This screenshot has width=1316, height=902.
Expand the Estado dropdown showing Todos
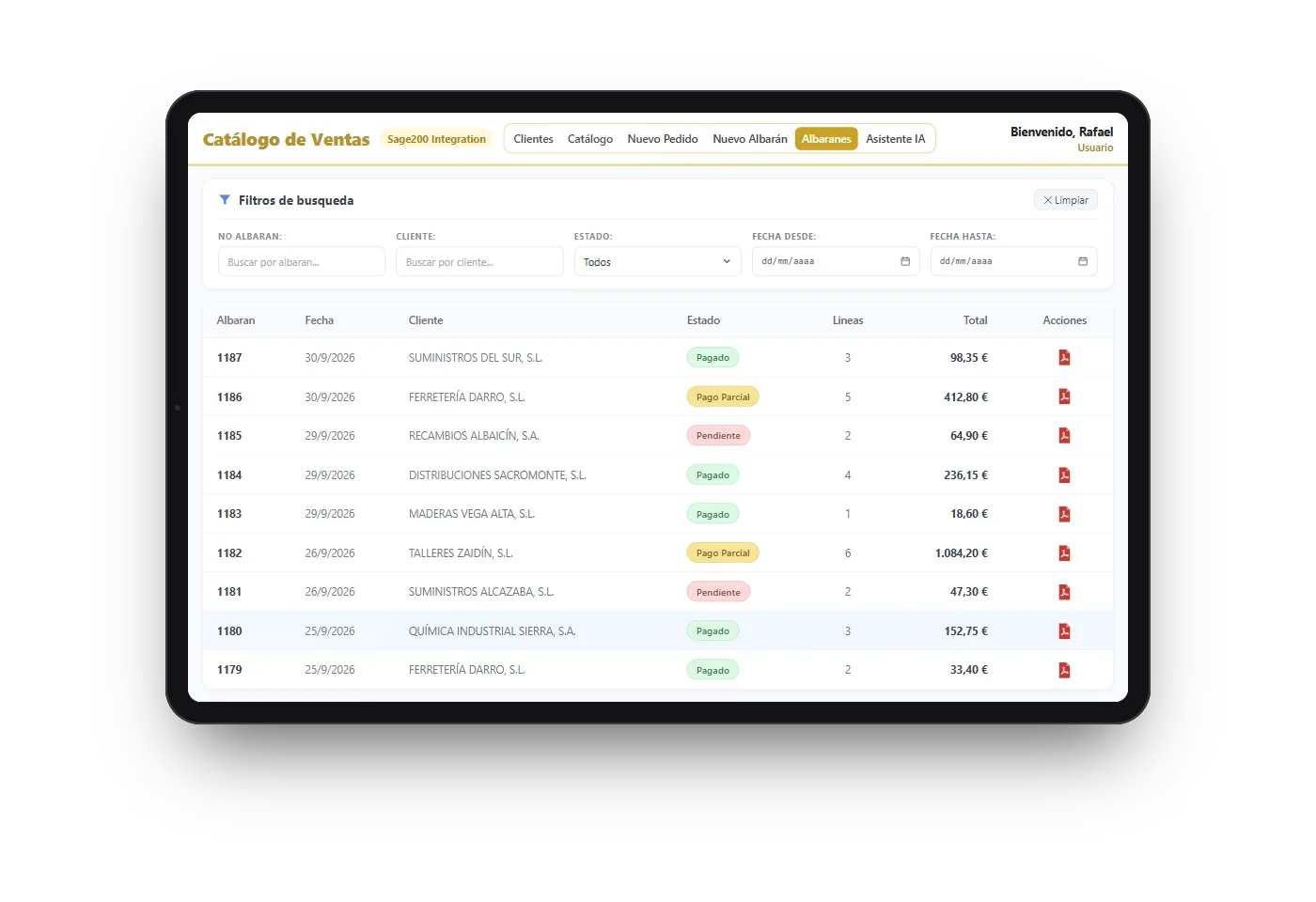coord(657,261)
